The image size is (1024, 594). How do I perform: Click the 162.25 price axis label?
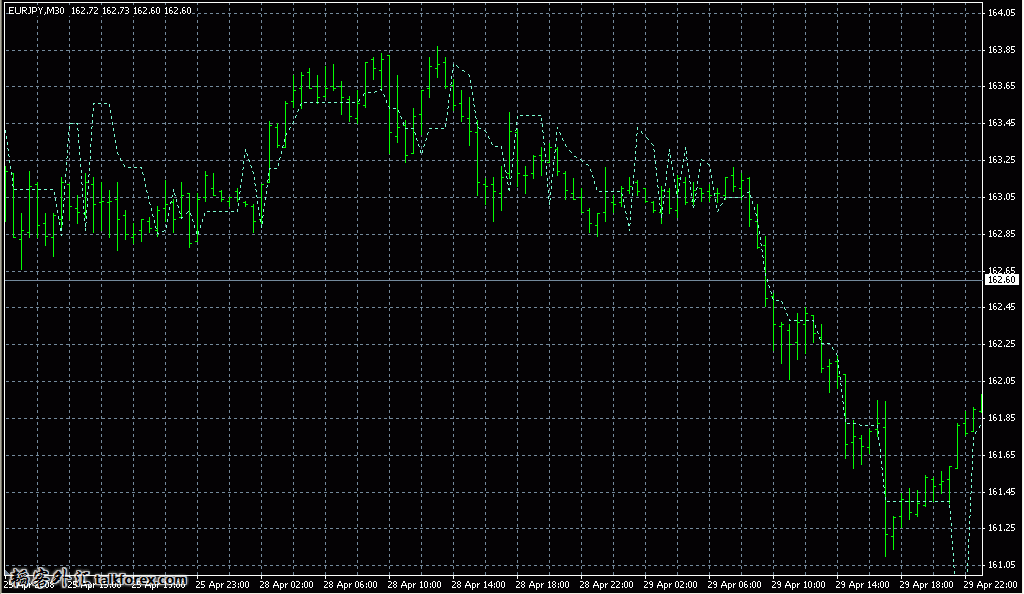[1001, 344]
